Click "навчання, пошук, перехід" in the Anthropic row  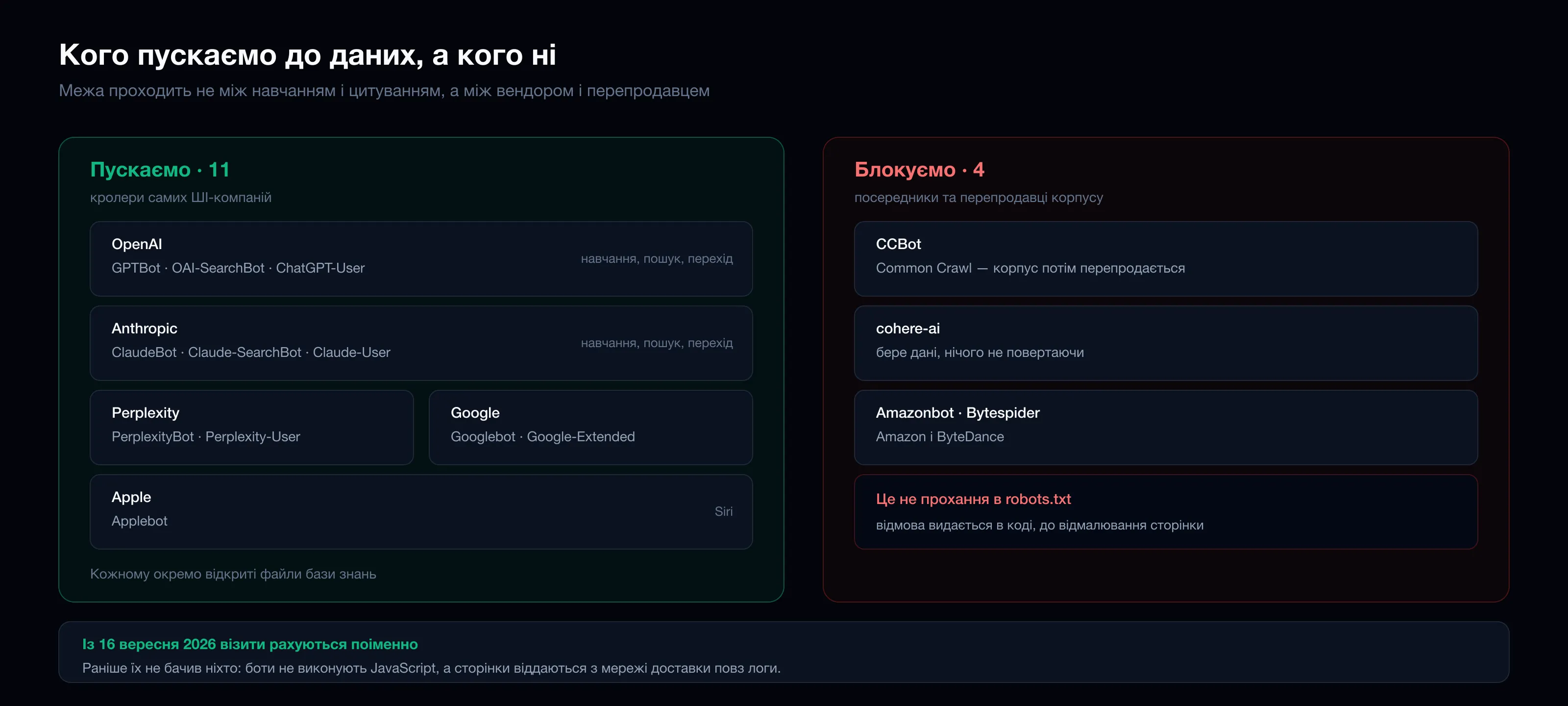tap(657, 343)
